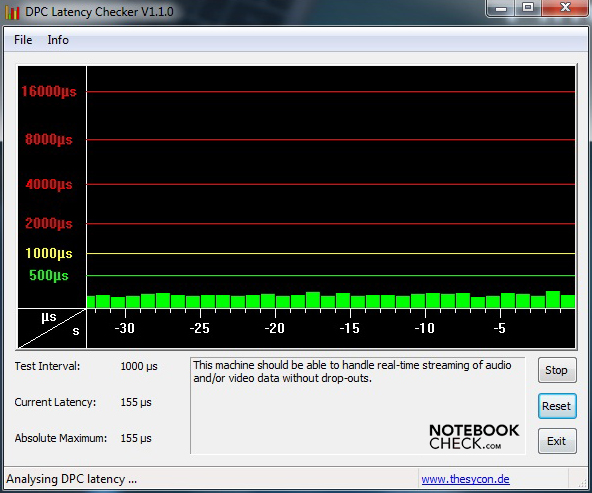Open the www.thesycon.de link
The width and height of the screenshot is (592, 493).
coord(465,479)
